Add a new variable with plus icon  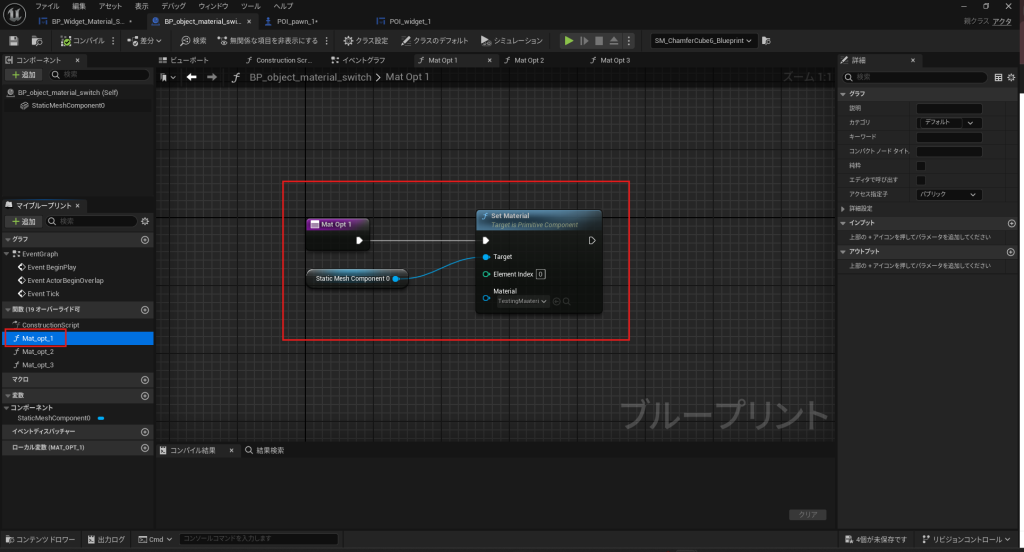tap(145, 395)
